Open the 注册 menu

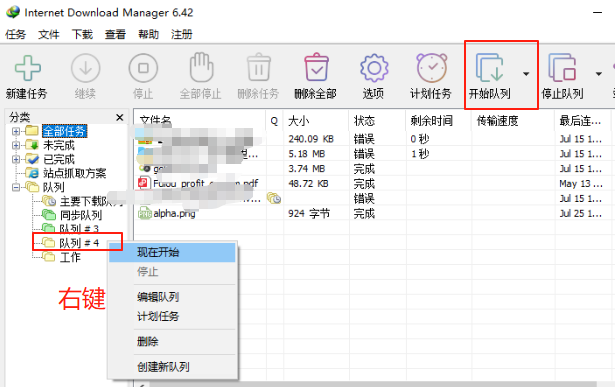tap(182, 35)
